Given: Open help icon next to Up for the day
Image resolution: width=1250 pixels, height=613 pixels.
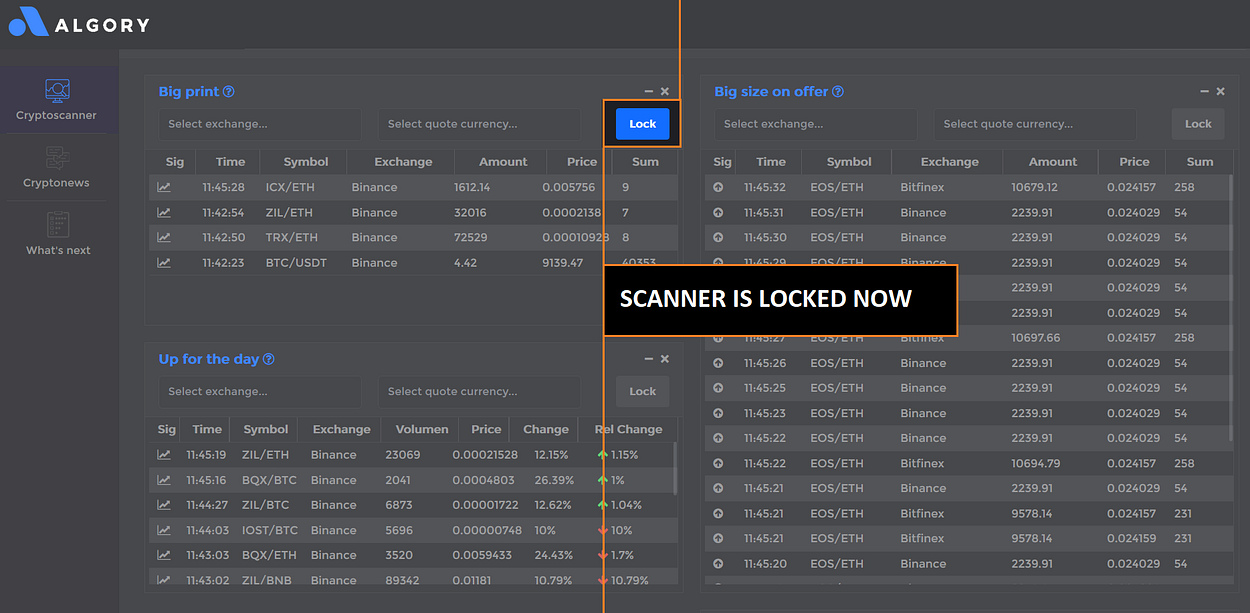Looking at the screenshot, I should point(268,359).
